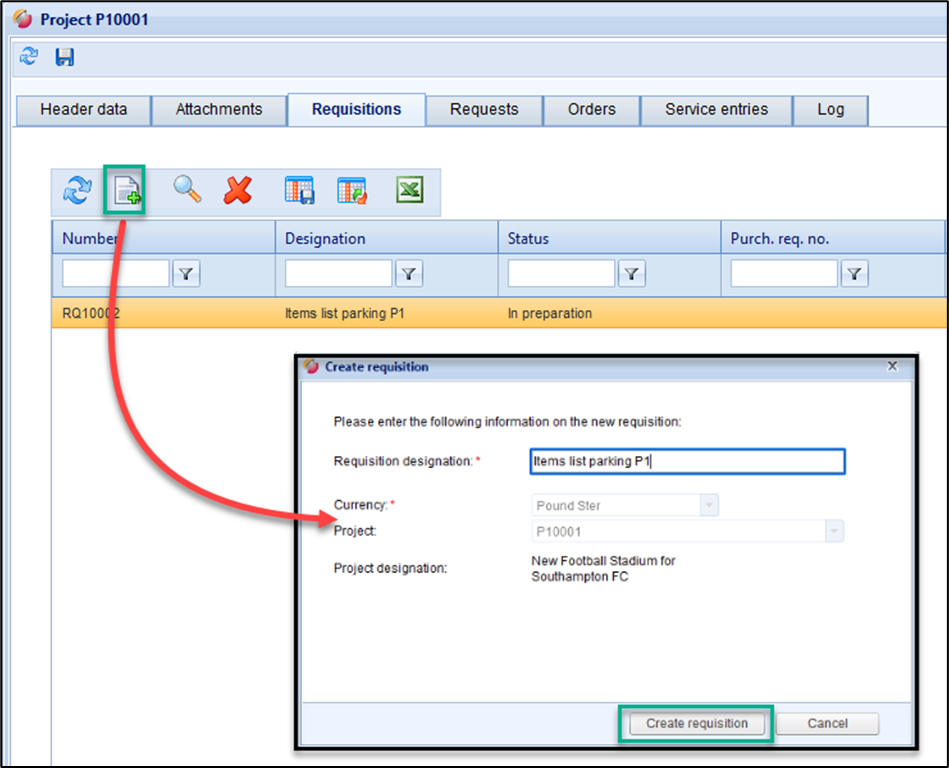Switch to the Header data tab

[84, 110]
